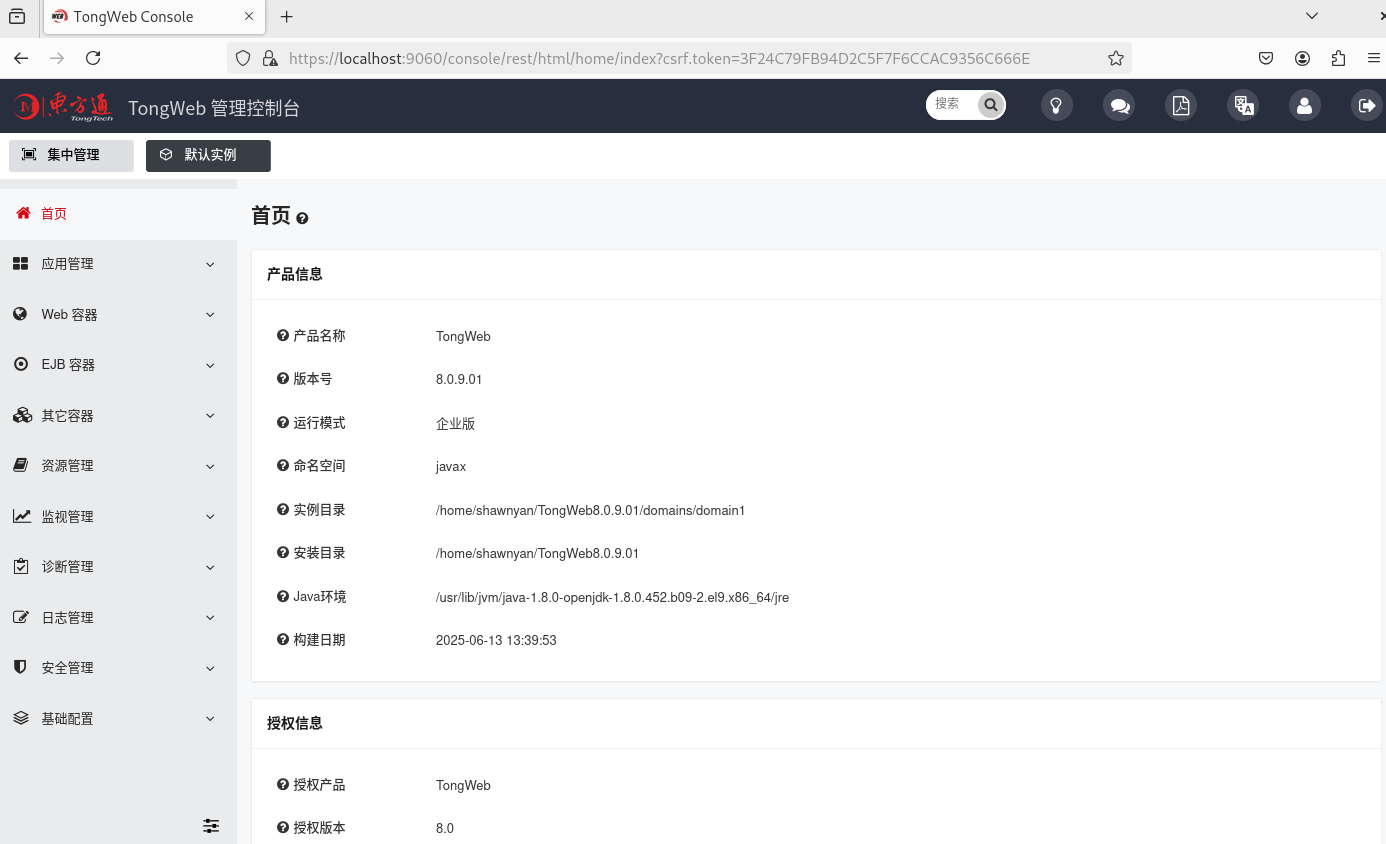
Task: Click help icon next to 授权产品
Action: coord(283,785)
